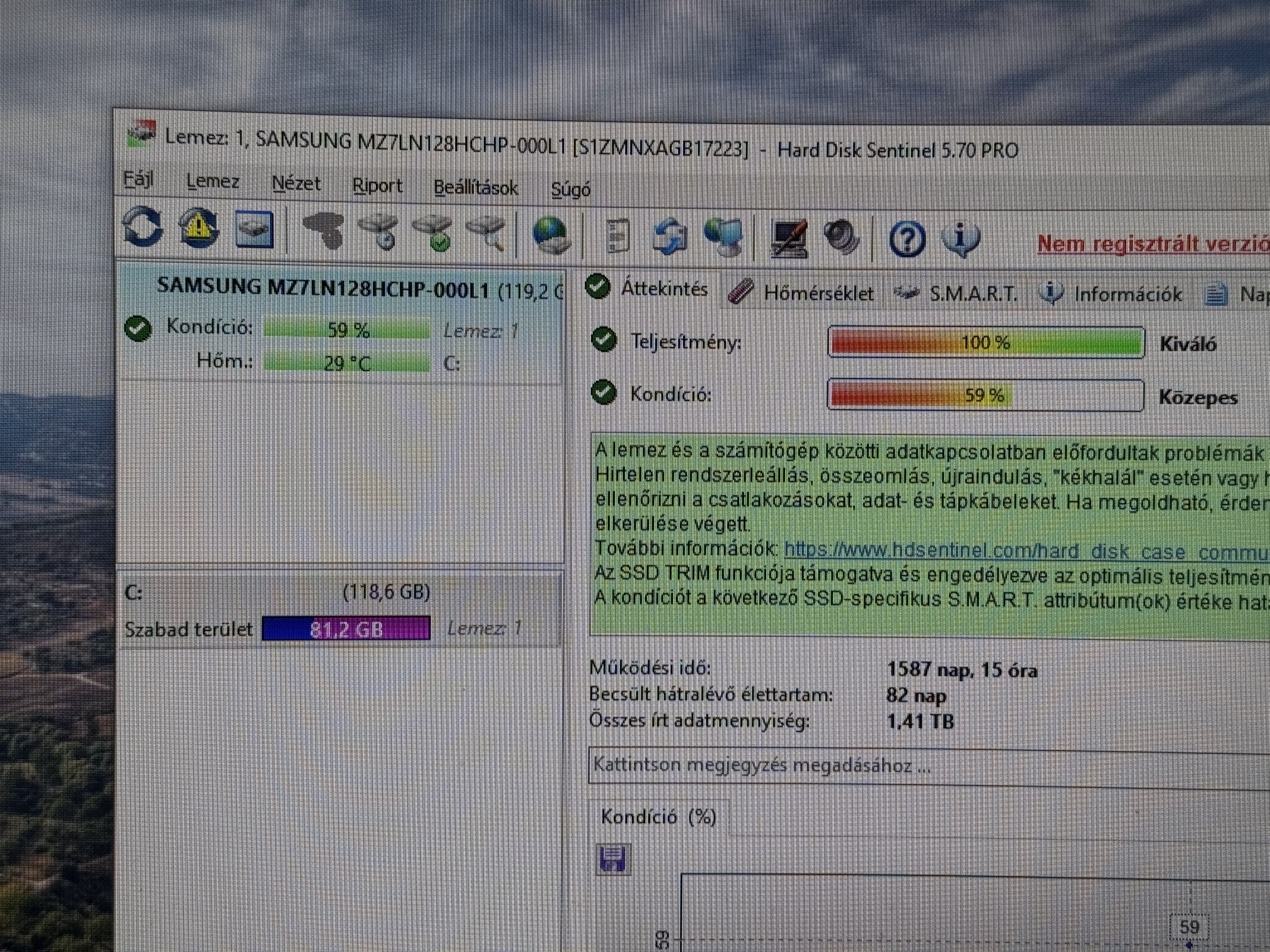Click the toolbar disk icon with a clock
1270x952 pixels.
(378, 232)
